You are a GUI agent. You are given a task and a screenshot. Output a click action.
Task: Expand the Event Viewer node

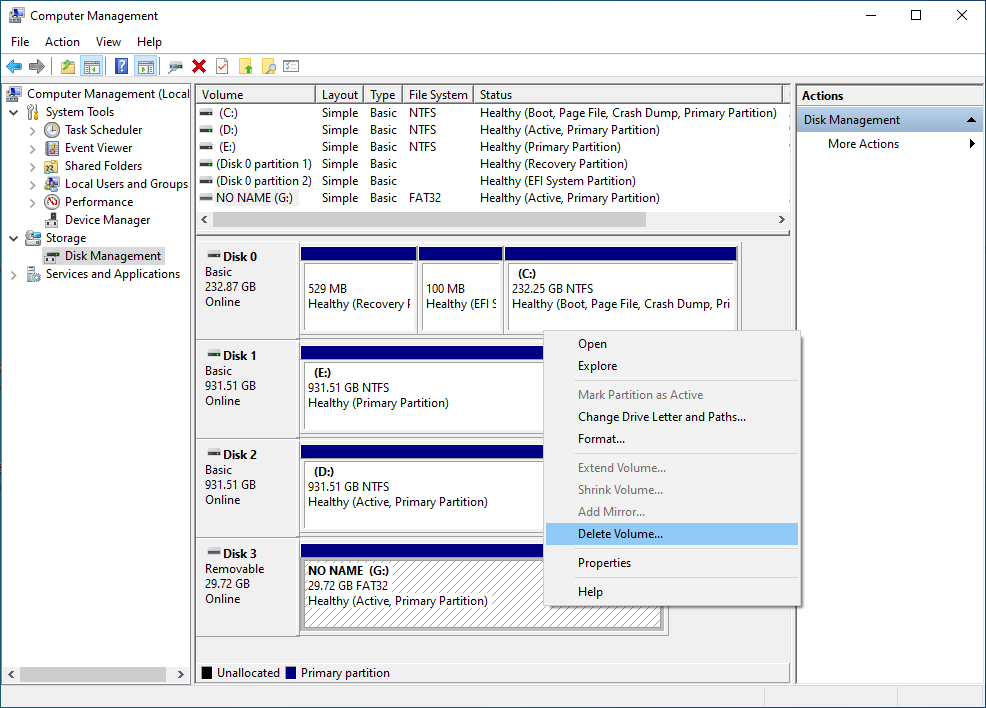[x=33, y=149]
